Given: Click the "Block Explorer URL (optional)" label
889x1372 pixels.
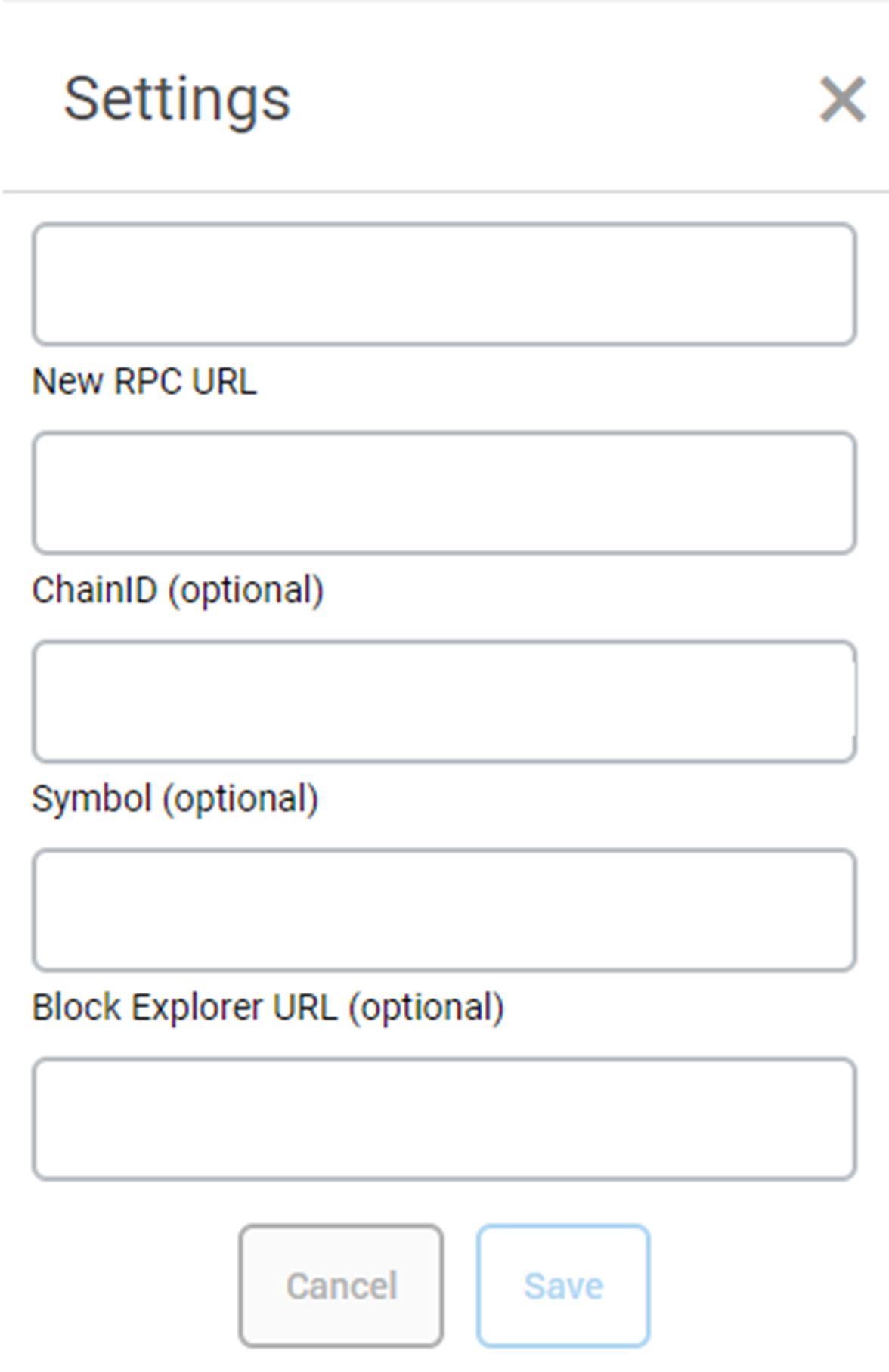Looking at the screenshot, I should tap(268, 1008).
